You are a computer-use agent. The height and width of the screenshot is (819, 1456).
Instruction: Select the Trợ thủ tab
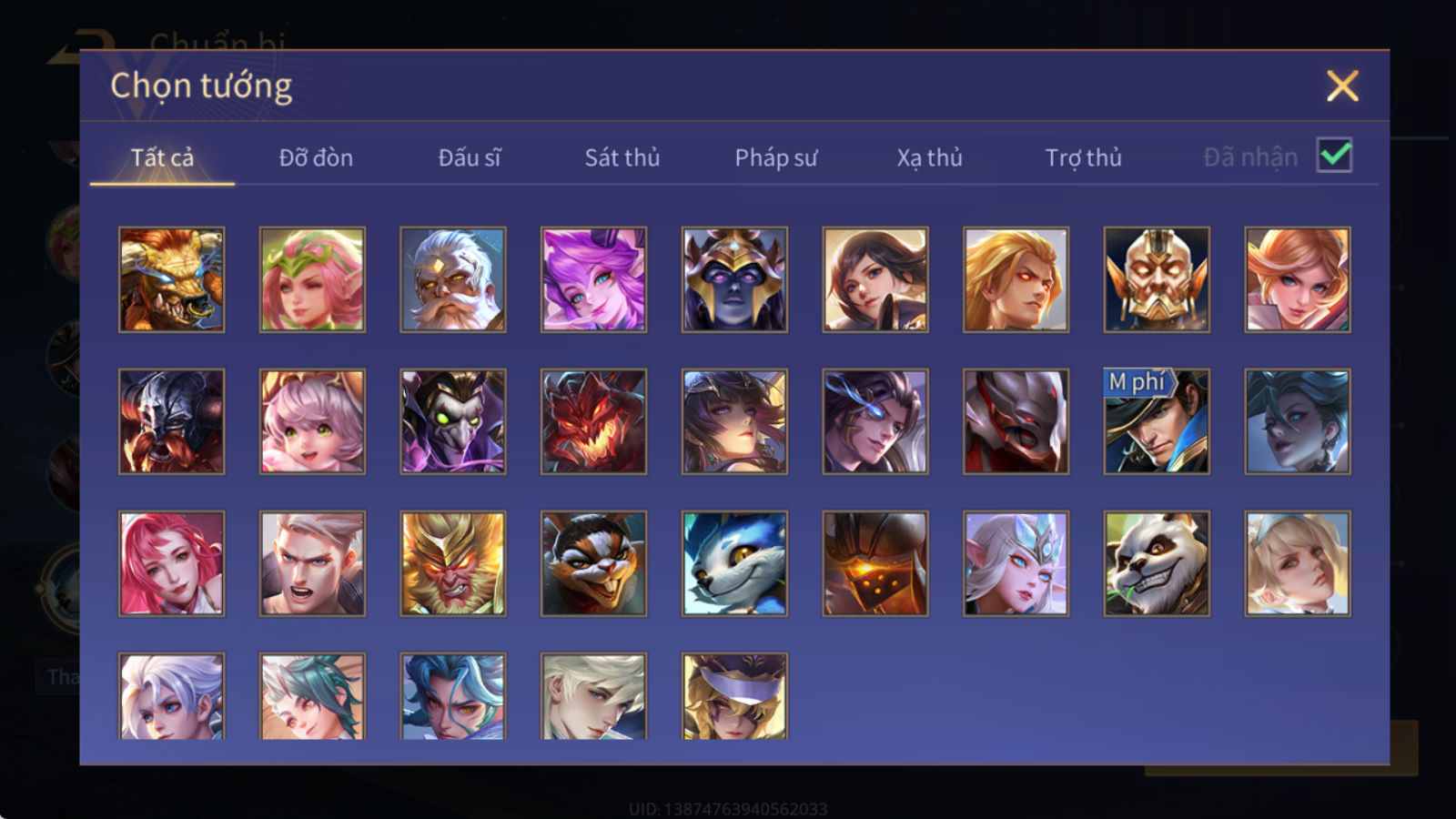tap(1083, 157)
